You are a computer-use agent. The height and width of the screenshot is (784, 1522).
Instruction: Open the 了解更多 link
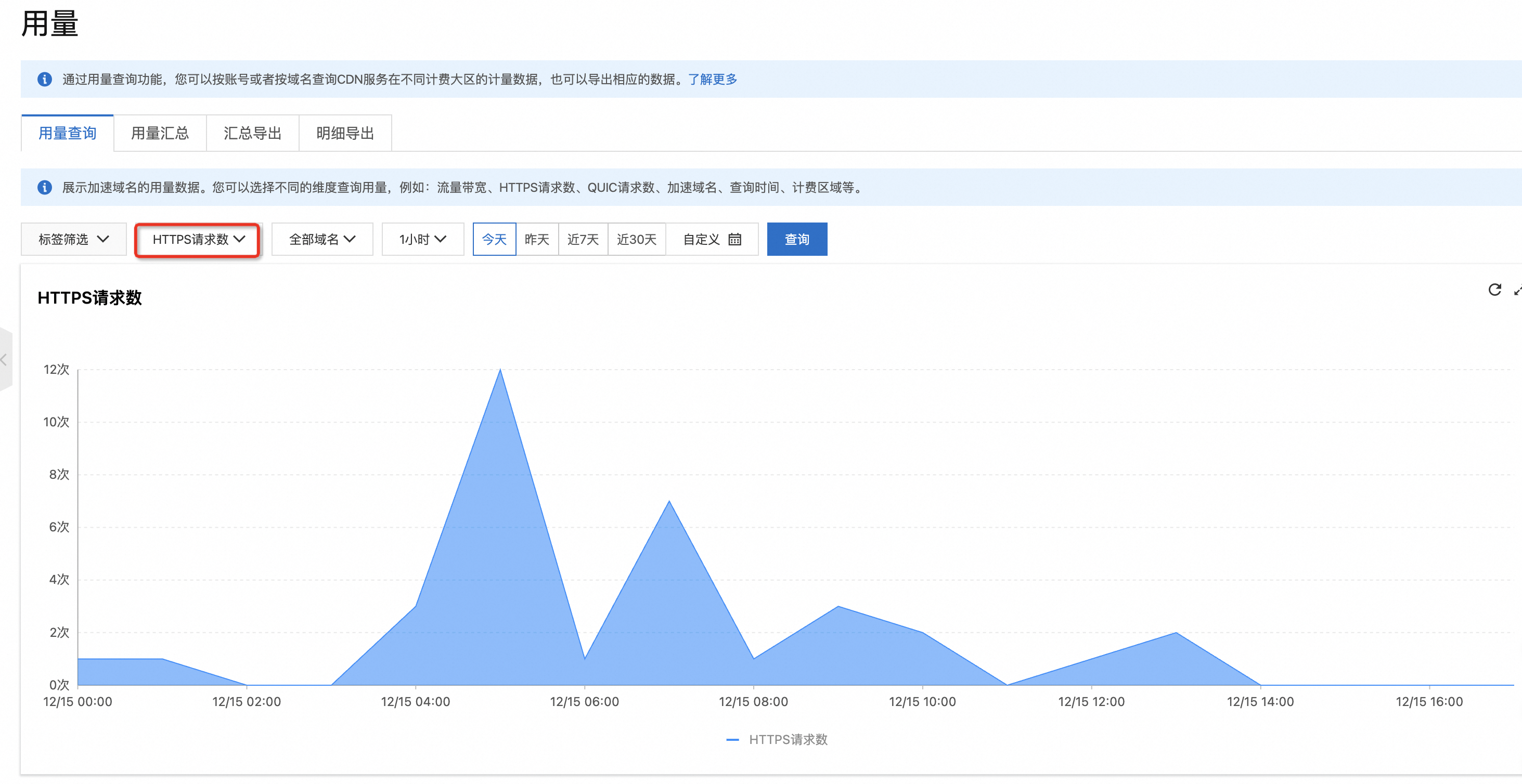(x=713, y=79)
